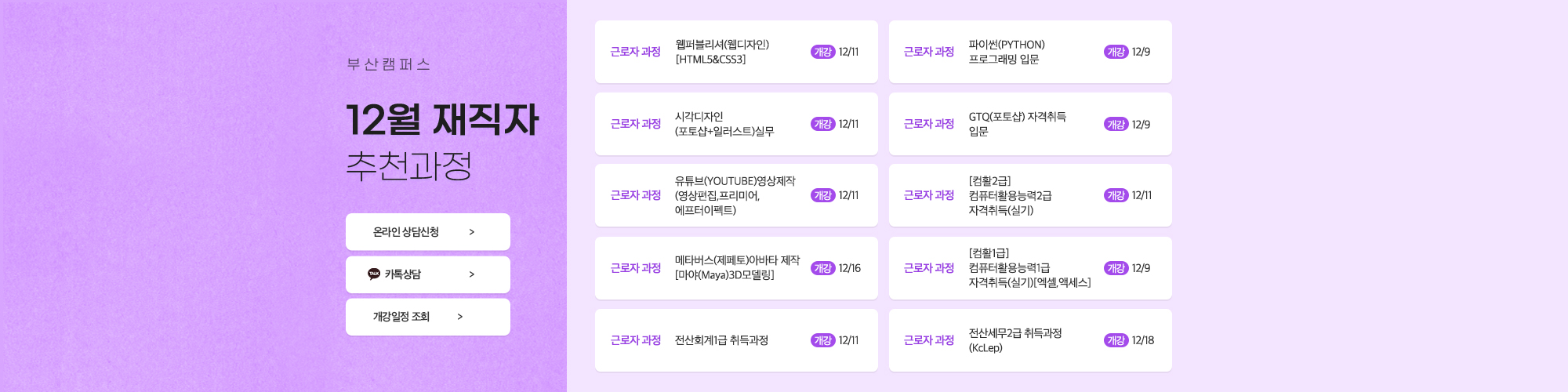Image resolution: width=1568 pixels, height=392 pixels.
Task: Click the 개강 badge on the 12/18 course
Action: pos(1116,340)
